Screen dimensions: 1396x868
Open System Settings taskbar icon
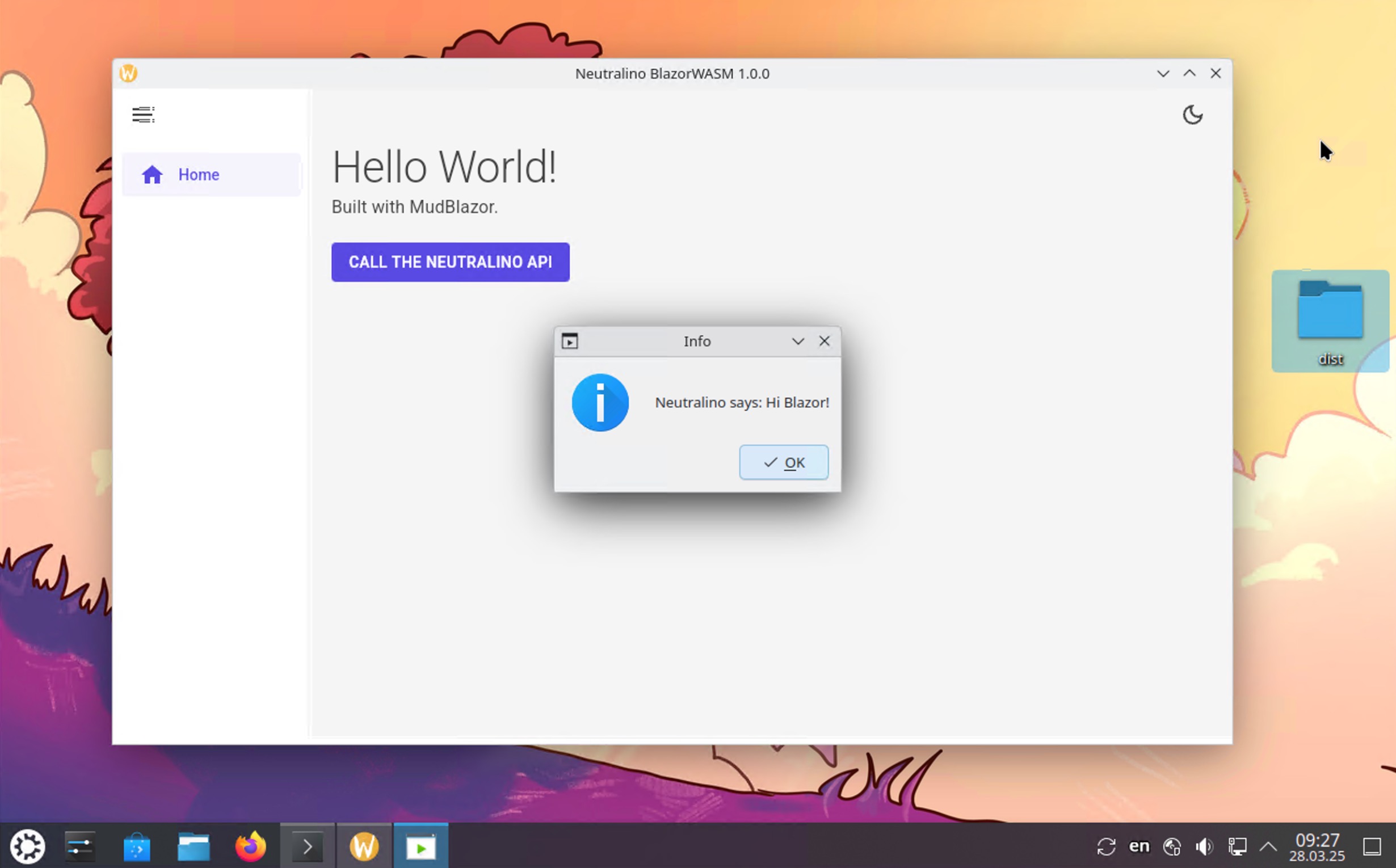[x=80, y=846]
